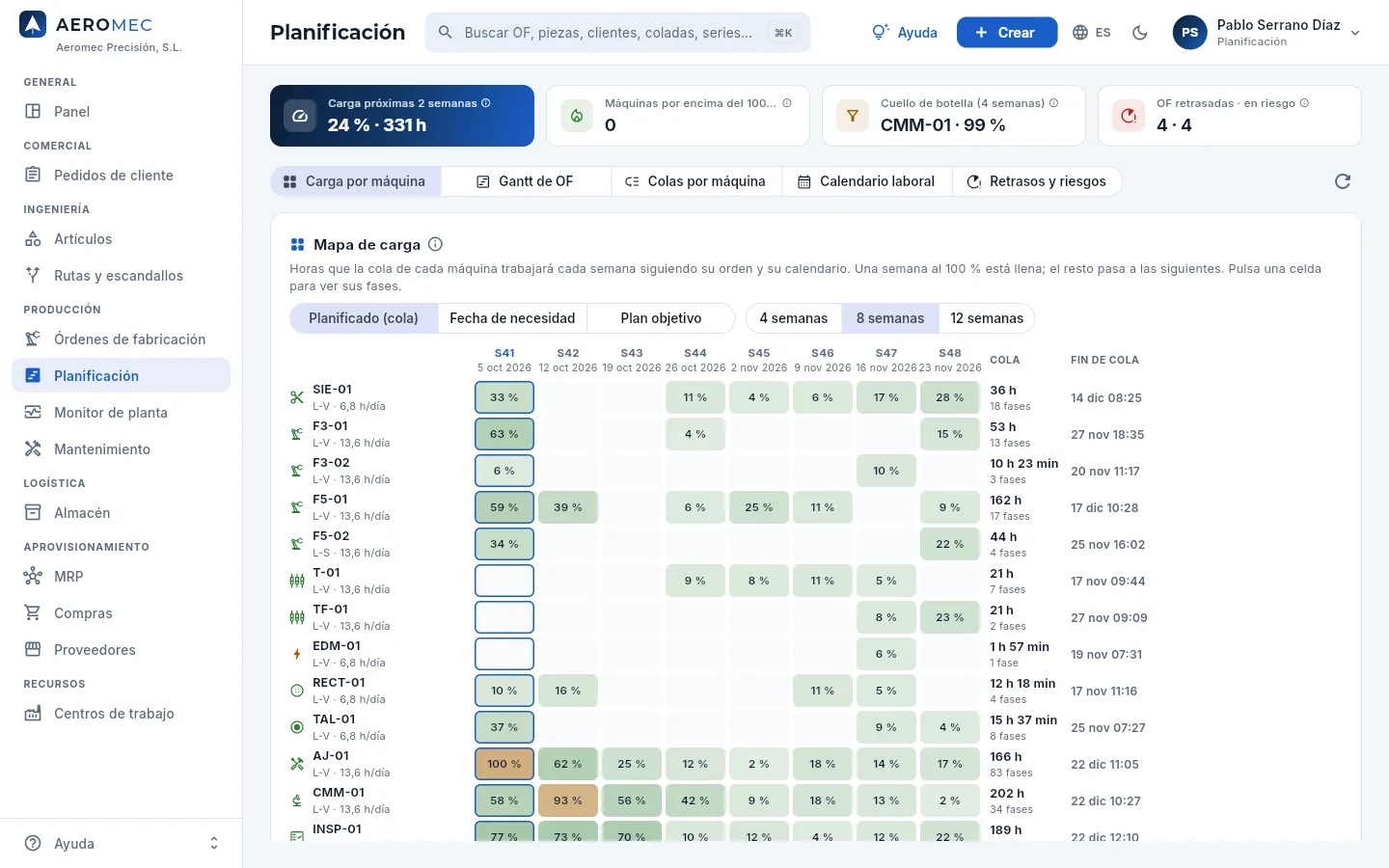Click the Crear button
1389x868 pixels.
click(1007, 33)
